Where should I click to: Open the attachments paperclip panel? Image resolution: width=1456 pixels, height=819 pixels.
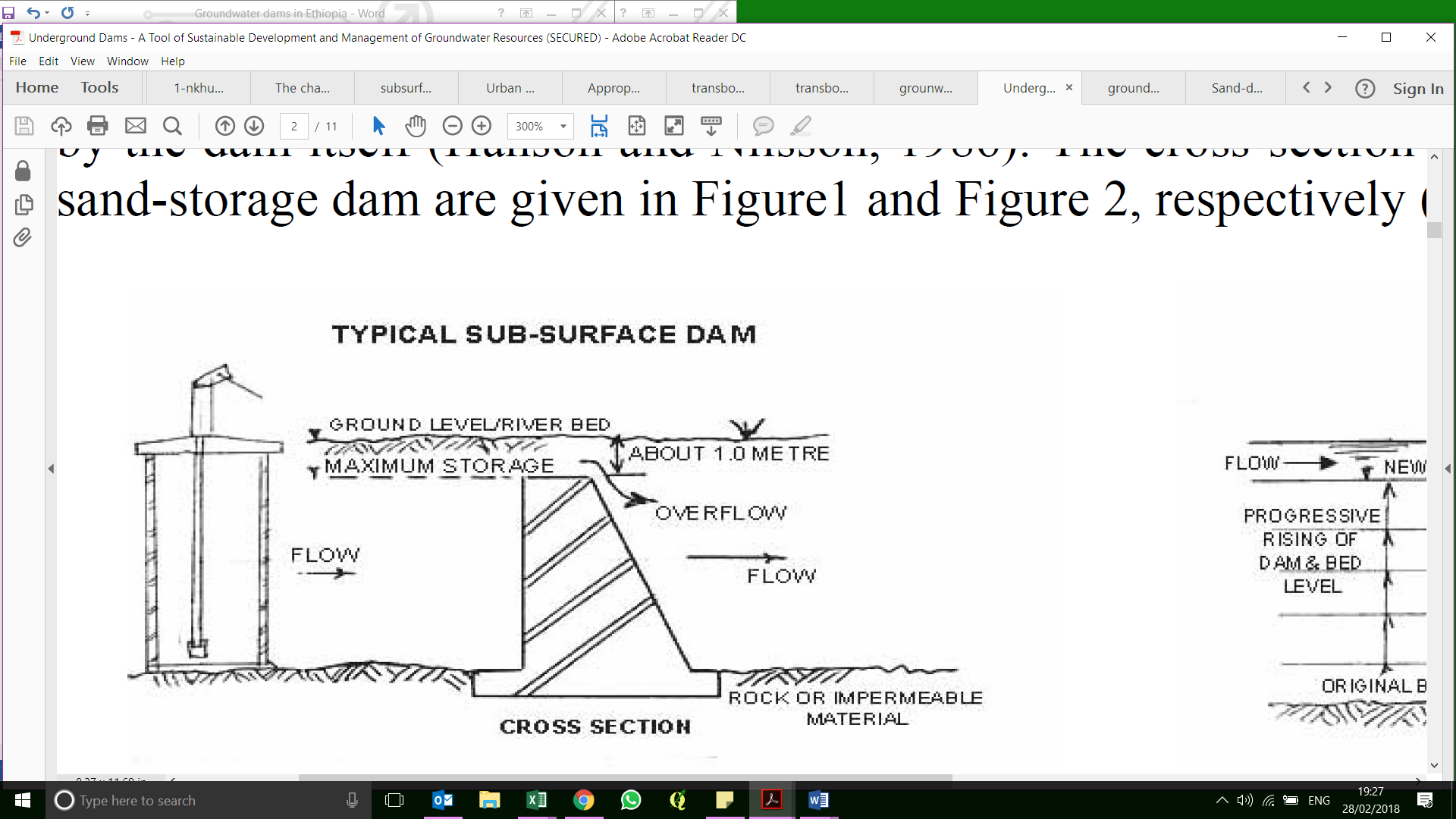click(x=23, y=237)
